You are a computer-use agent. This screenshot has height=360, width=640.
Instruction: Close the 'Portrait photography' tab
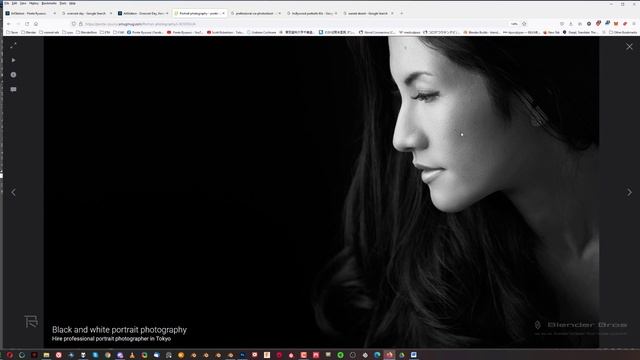[x=223, y=13]
